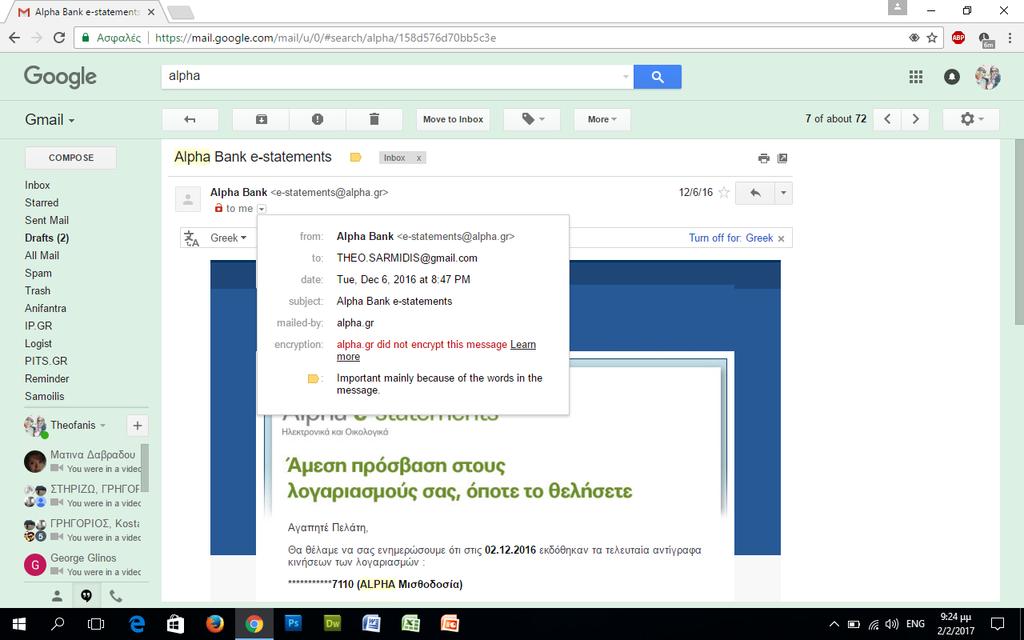
Task: Open the labels dropdown button
Action: (x=532, y=120)
